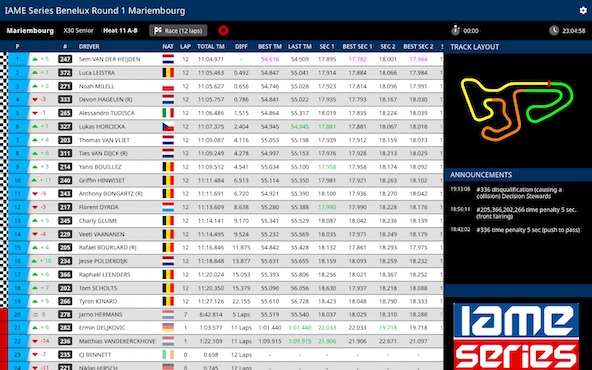592x370 pixels.
Task: Click the green up arrow for Jesse POLDERDIJK
Action: 35,261
